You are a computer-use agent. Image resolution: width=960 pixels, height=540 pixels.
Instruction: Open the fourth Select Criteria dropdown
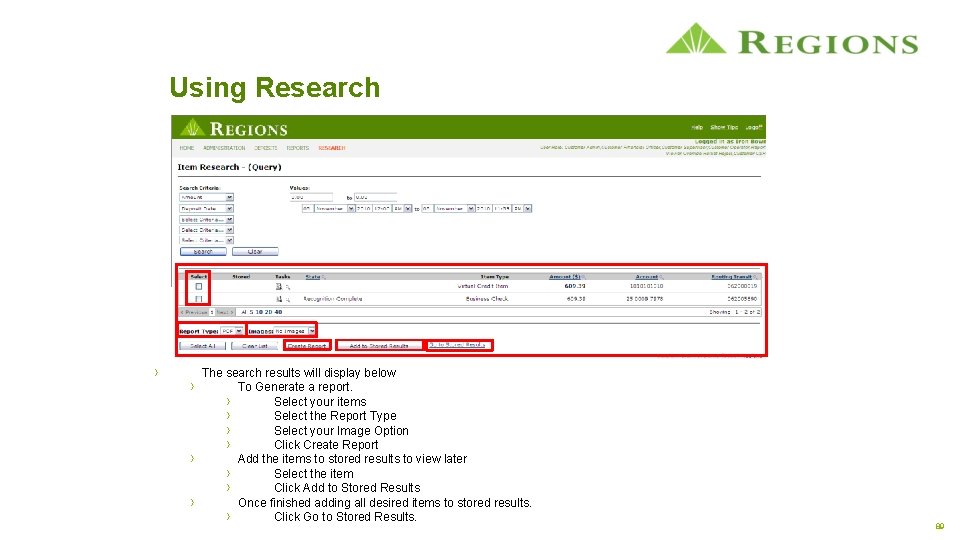pos(206,230)
